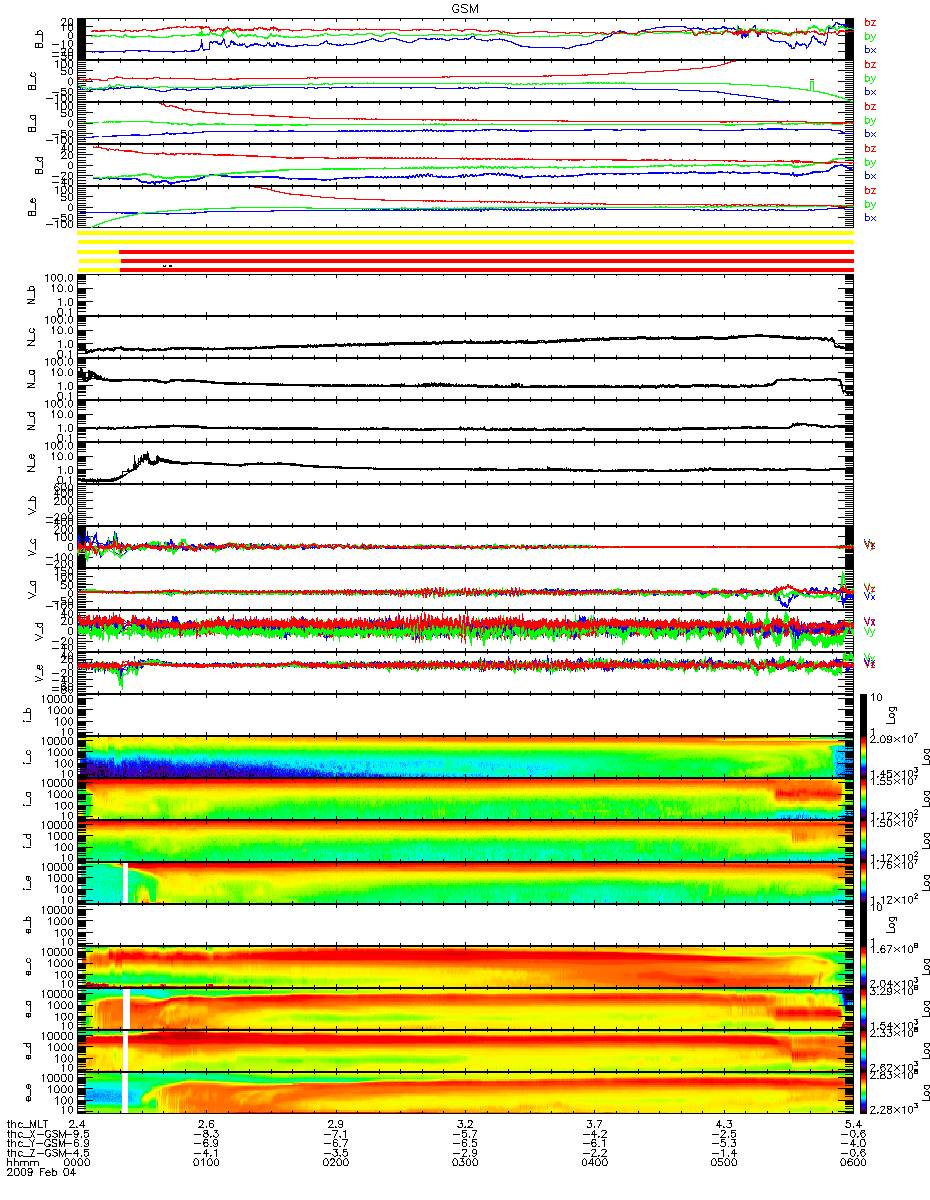Select the thc_MLT row label
Viewport: 930px width, 1200px height.
[28, 1124]
